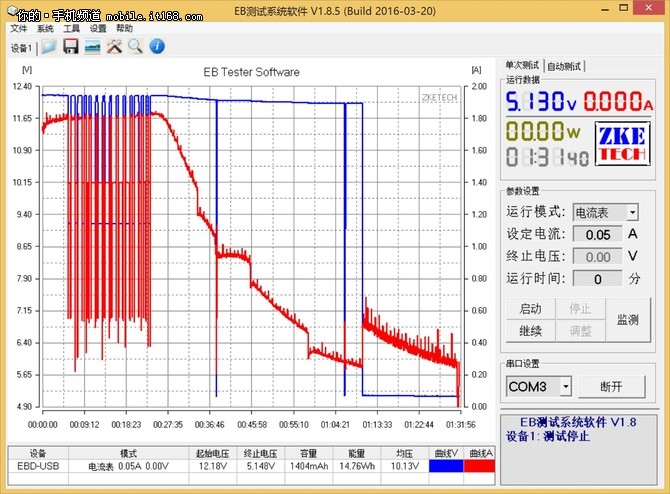Open the 系统 menu
Image resolution: width=670 pixels, height=494 pixels.
click(x=45, y=29)
